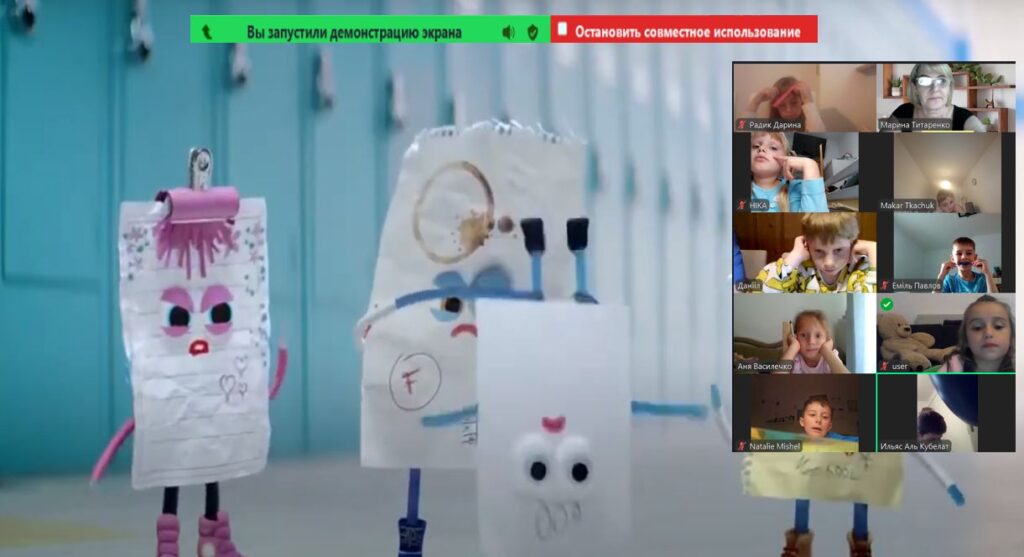Click the Радик Дарина name label

click(775, 125)
